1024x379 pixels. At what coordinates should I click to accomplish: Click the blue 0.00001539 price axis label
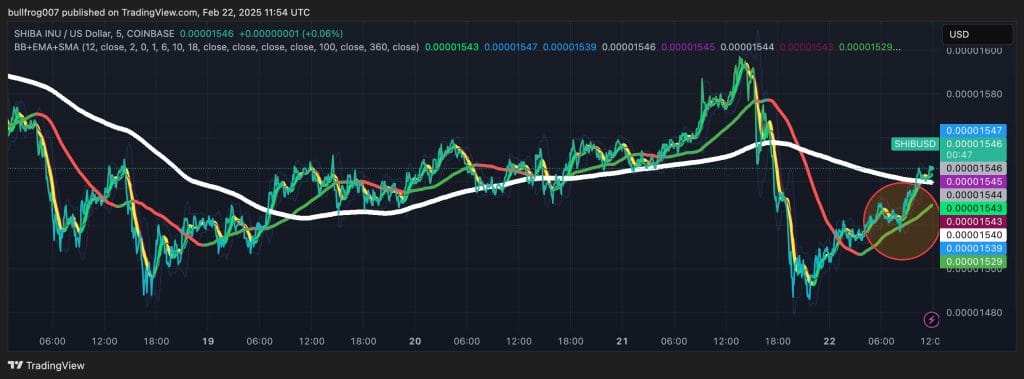coord(974,248)
